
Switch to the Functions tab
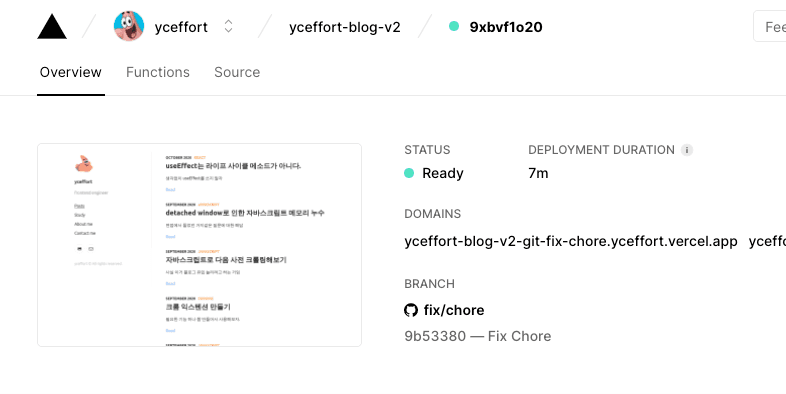point(157,72)
